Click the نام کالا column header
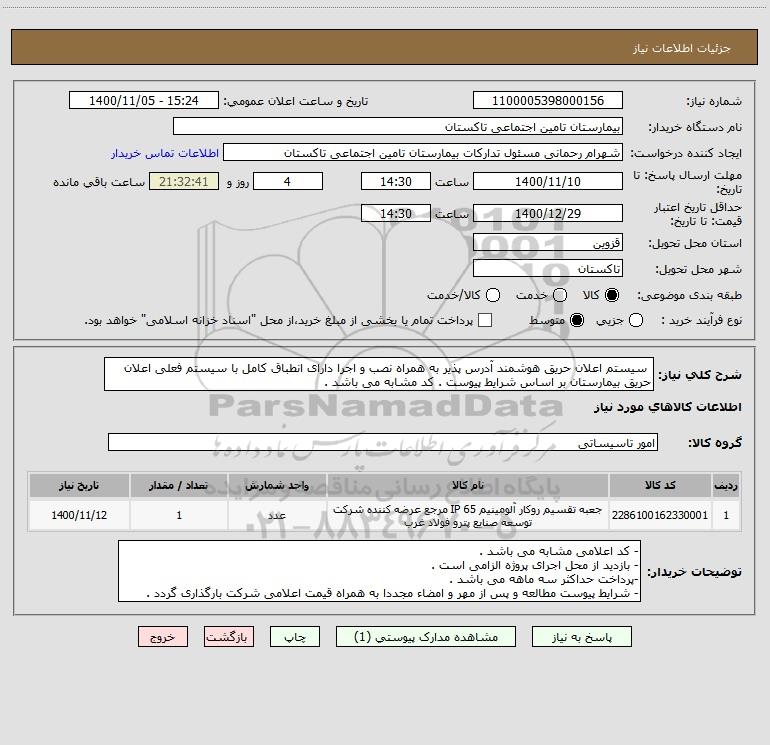Screen dimensions: 770x745 (468, 485)
